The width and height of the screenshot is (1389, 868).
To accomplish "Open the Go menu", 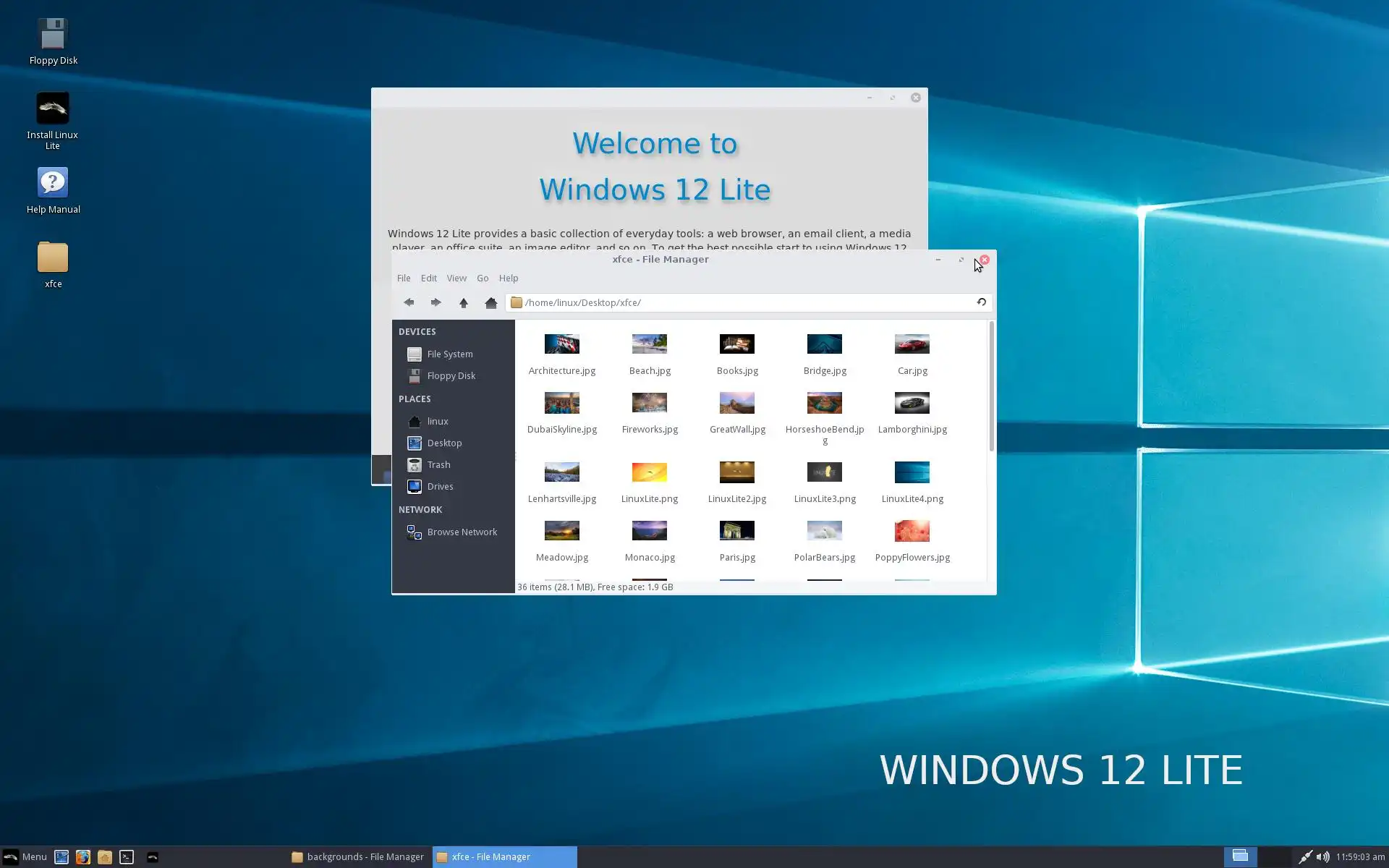I will [483, 278].
